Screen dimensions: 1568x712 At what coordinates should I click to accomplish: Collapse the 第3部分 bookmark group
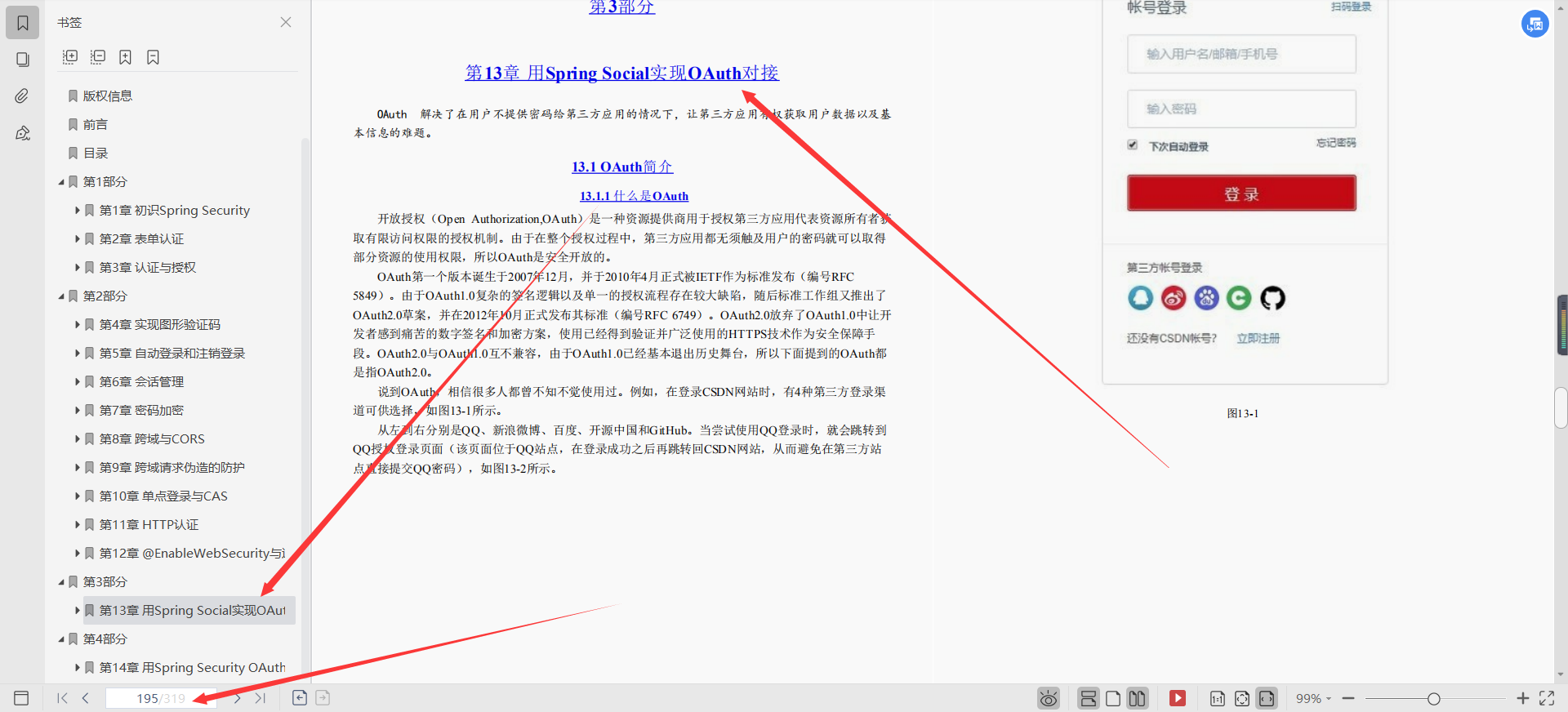click(x=61, y=582)
